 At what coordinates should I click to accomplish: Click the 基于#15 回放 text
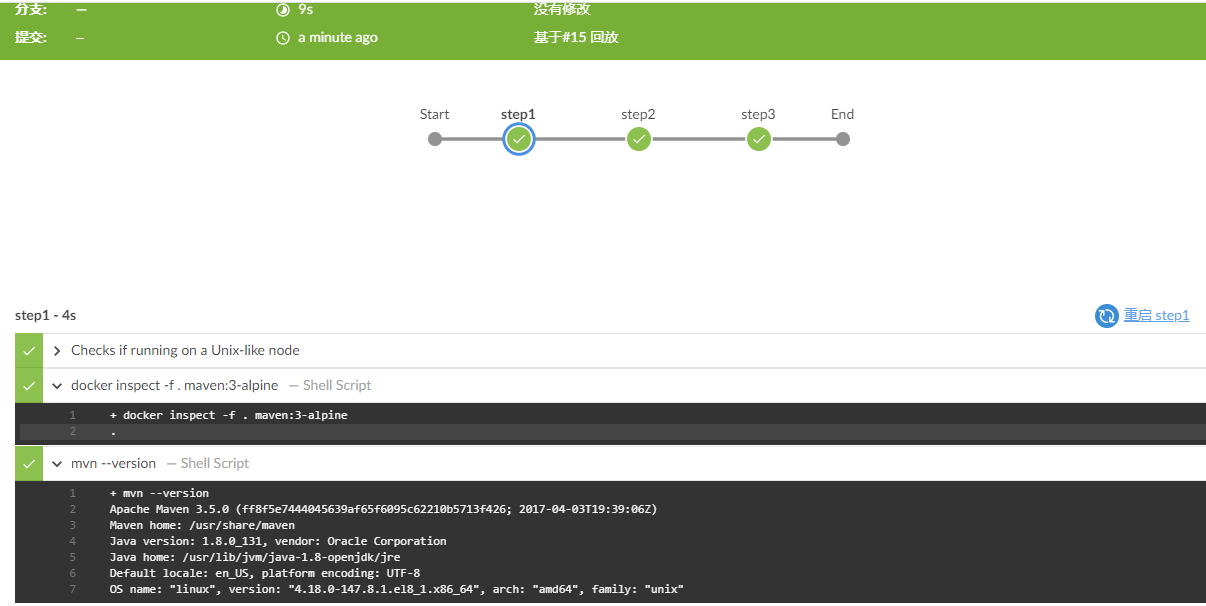pyautogui.click(x=576, y=38)
